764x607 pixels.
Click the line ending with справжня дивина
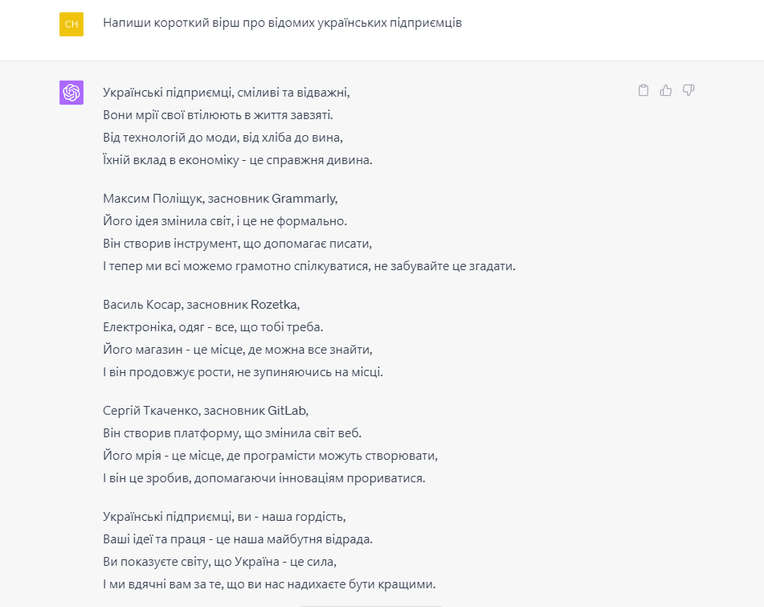click(x=237, y=160)
